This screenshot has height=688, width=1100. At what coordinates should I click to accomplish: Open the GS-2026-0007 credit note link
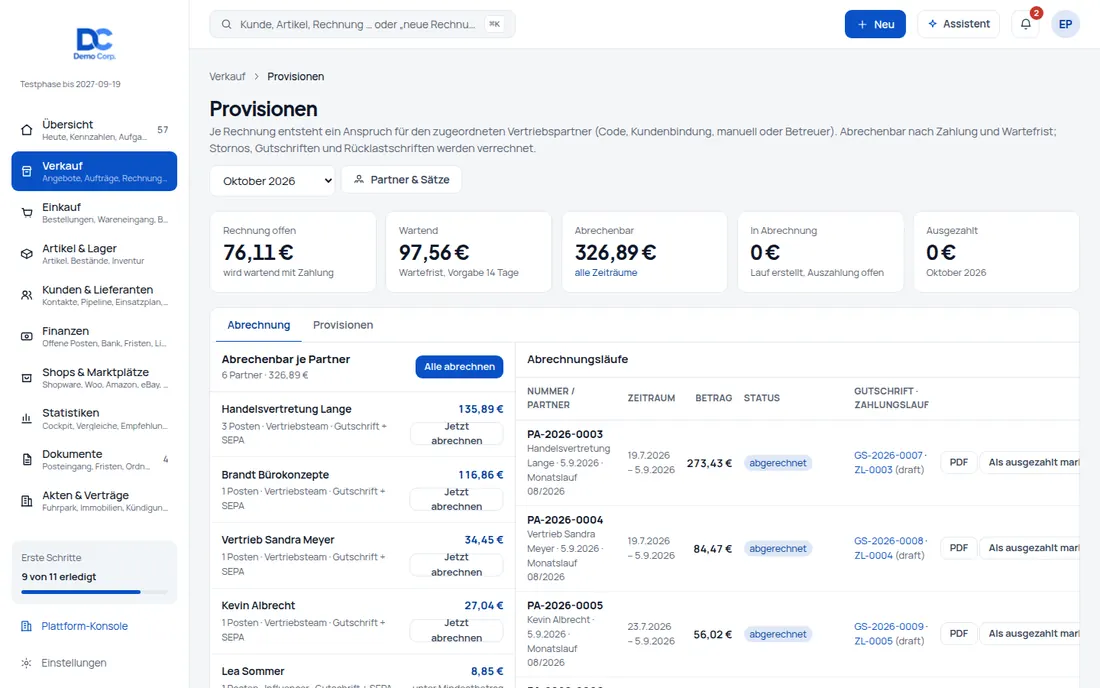tap(888, 455)
